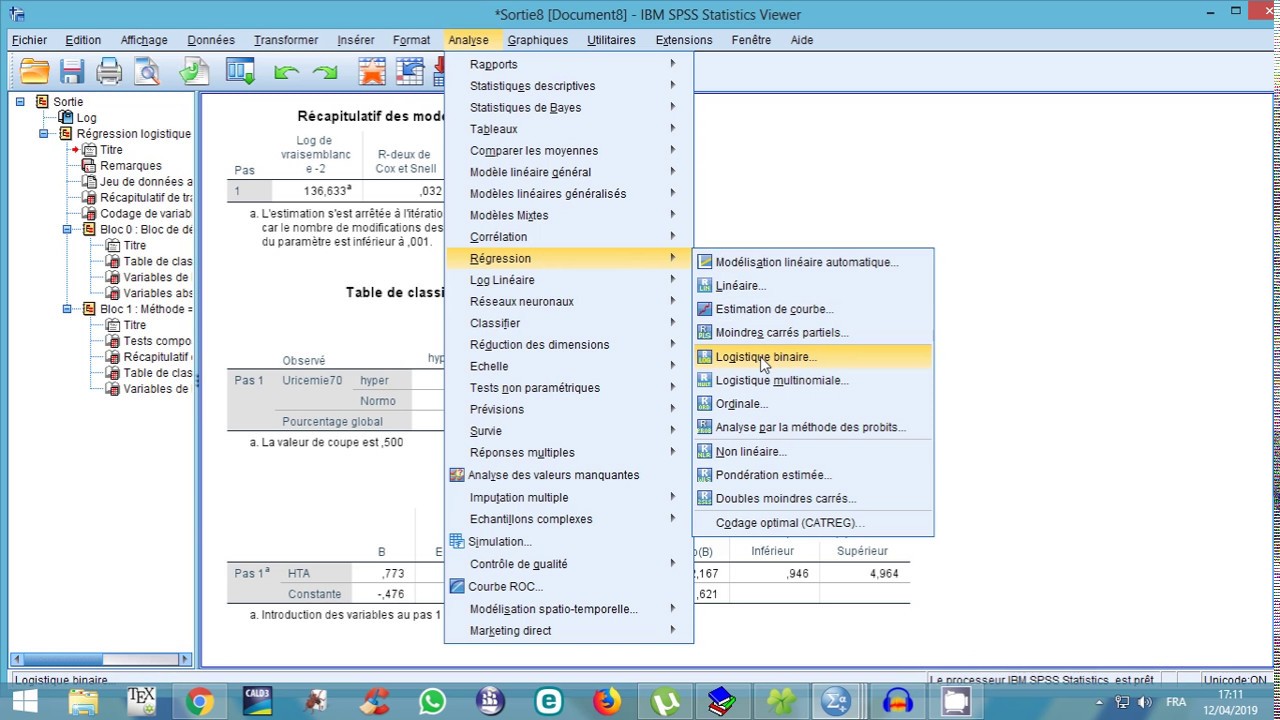The image size is (1280, 720).
Task: Select Jeu de données tree item
Action: click(146, 182)
